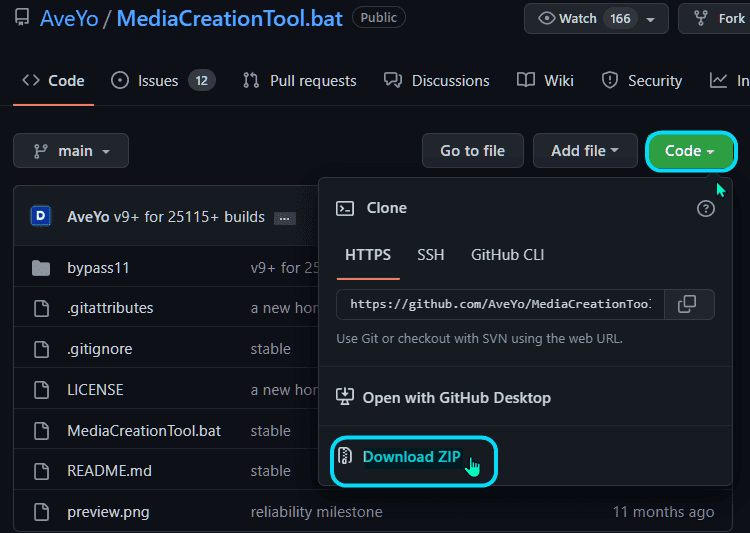
Task: Copy the clone URL with the clipboard icon
Action: (687, 304)
